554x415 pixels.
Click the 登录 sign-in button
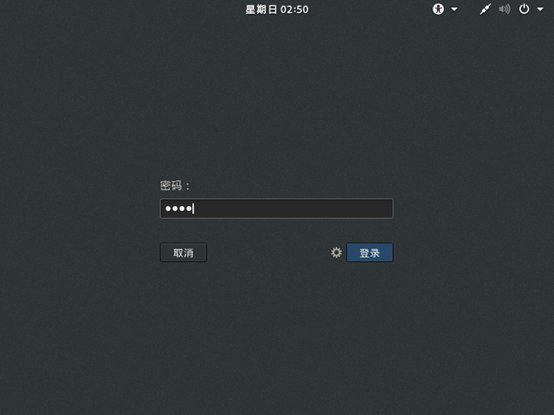[x=370, y=253]
